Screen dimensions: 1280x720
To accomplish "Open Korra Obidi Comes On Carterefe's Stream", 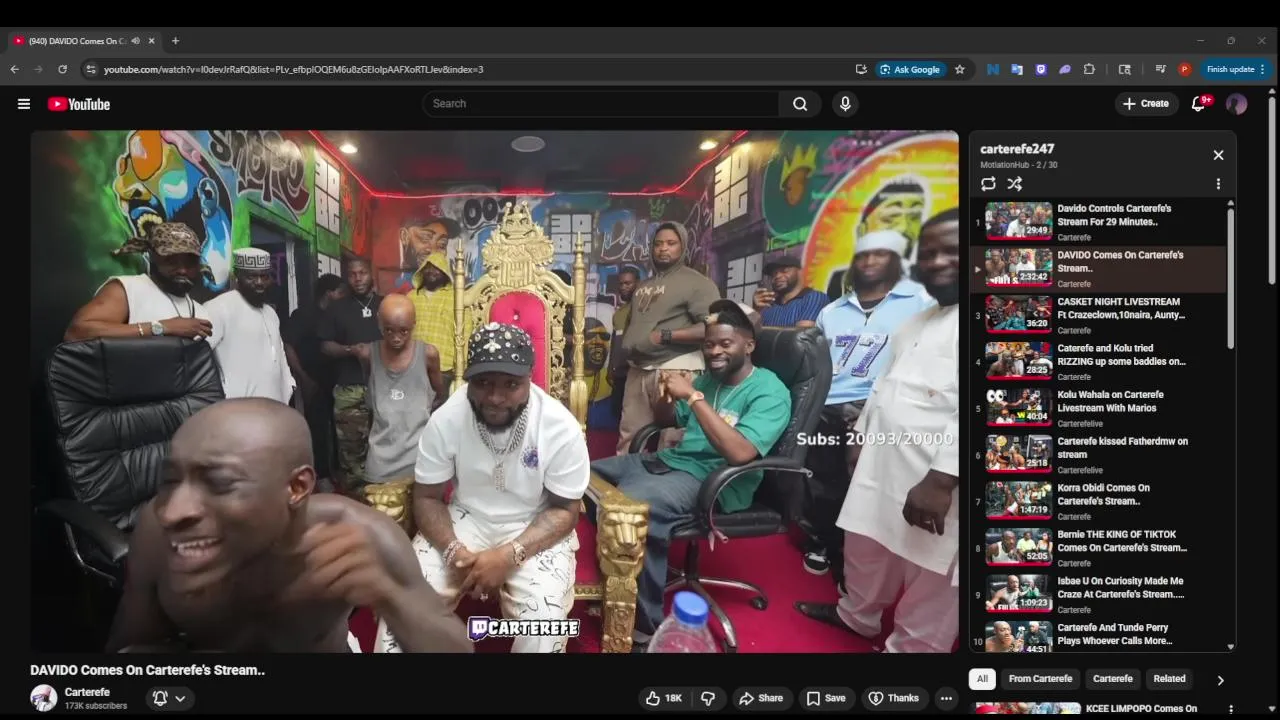I will (x=1097, y=501).
